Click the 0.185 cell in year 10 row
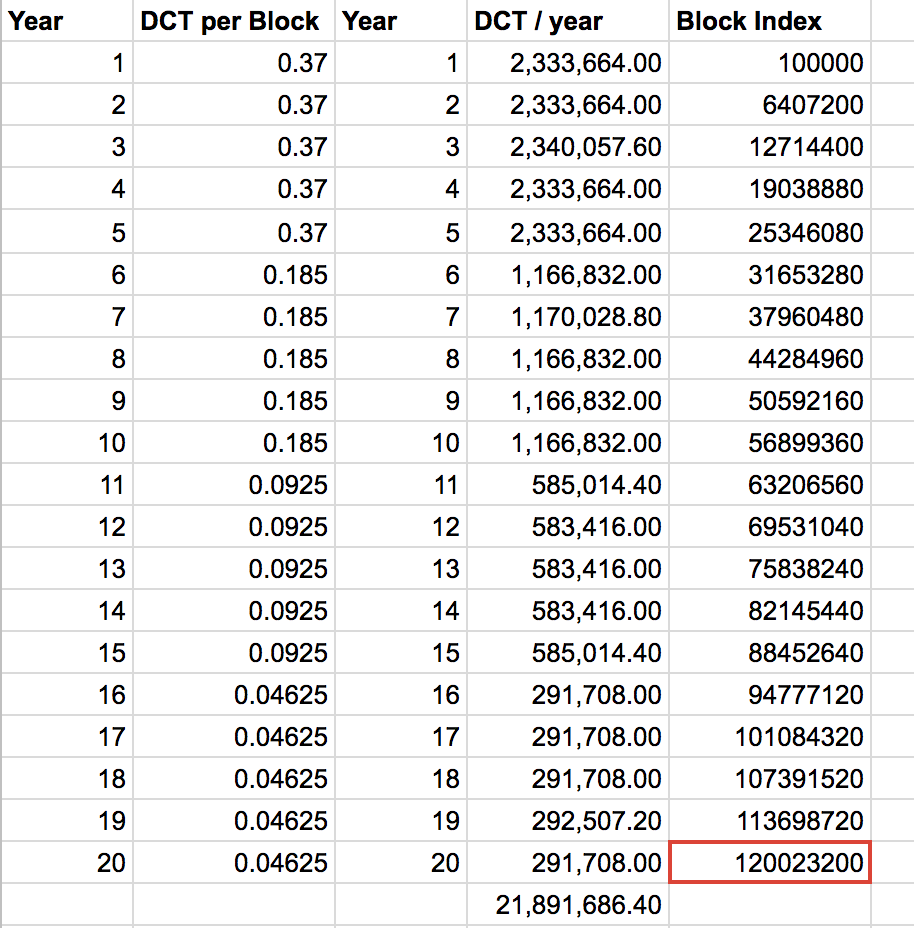The width and height of the screenshot is (914, 928). [234, 443]
